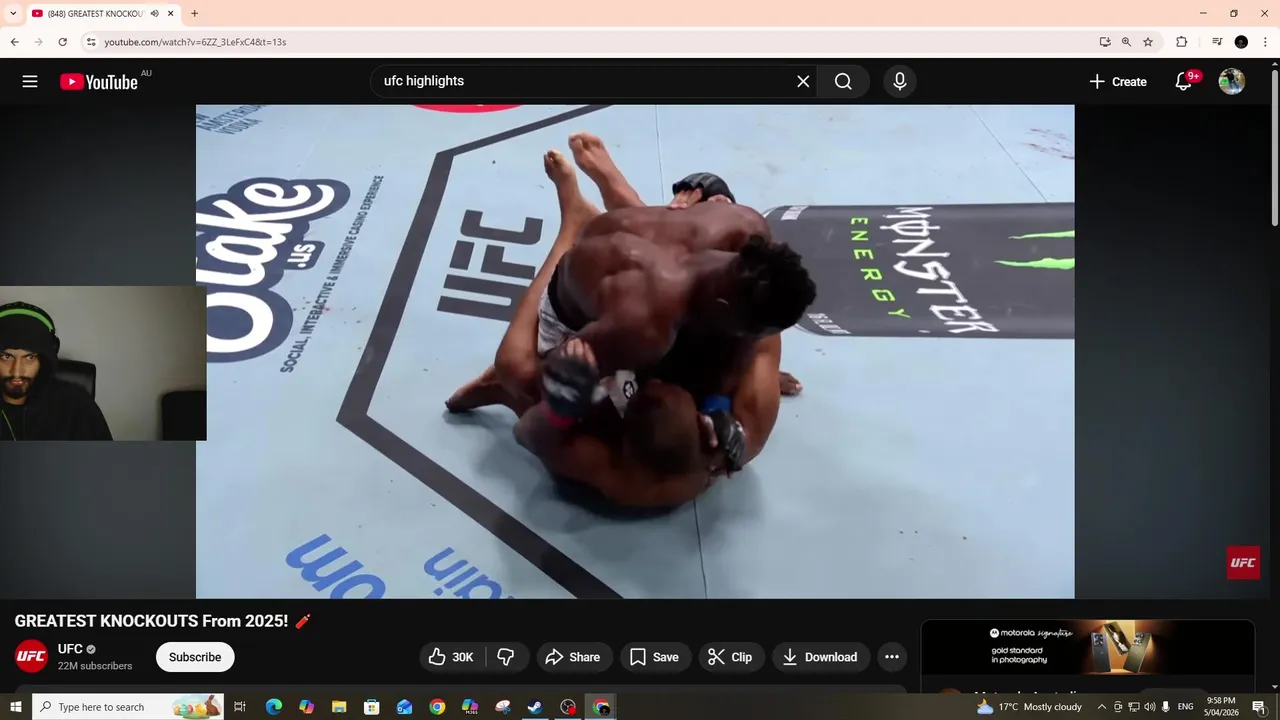The image size is (1280, 720).
Task: Open YouTube account avatar menu
Action: point(1232,82)
